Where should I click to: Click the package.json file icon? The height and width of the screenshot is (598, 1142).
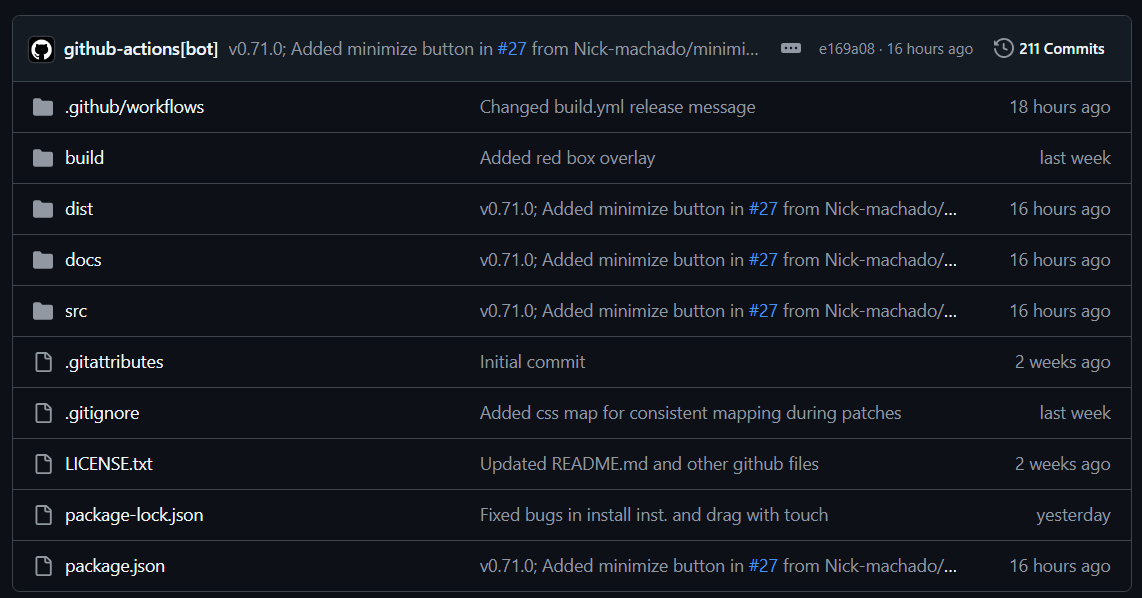44,566
